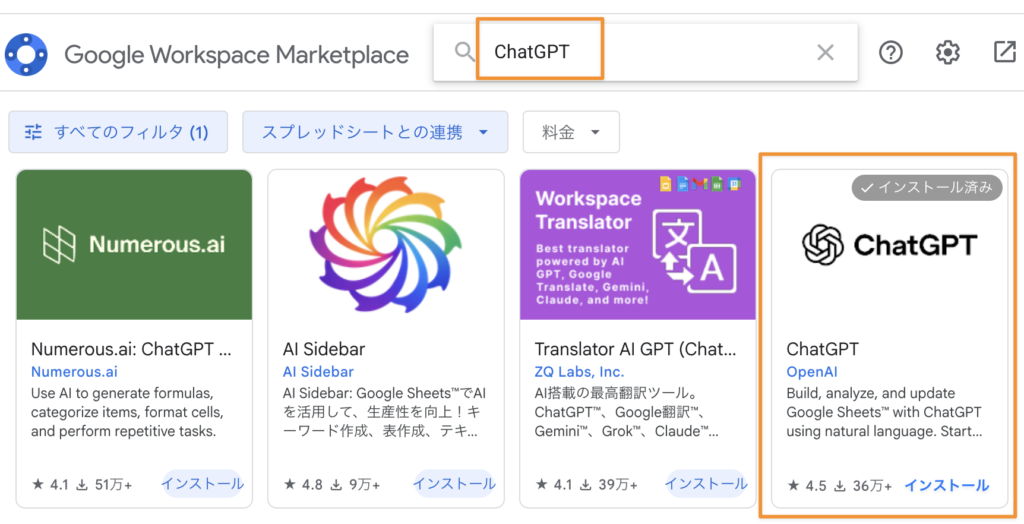Open the AI Sidebar developer link
This screenshot has height=524, width=1024.
[x=318, y=372]
